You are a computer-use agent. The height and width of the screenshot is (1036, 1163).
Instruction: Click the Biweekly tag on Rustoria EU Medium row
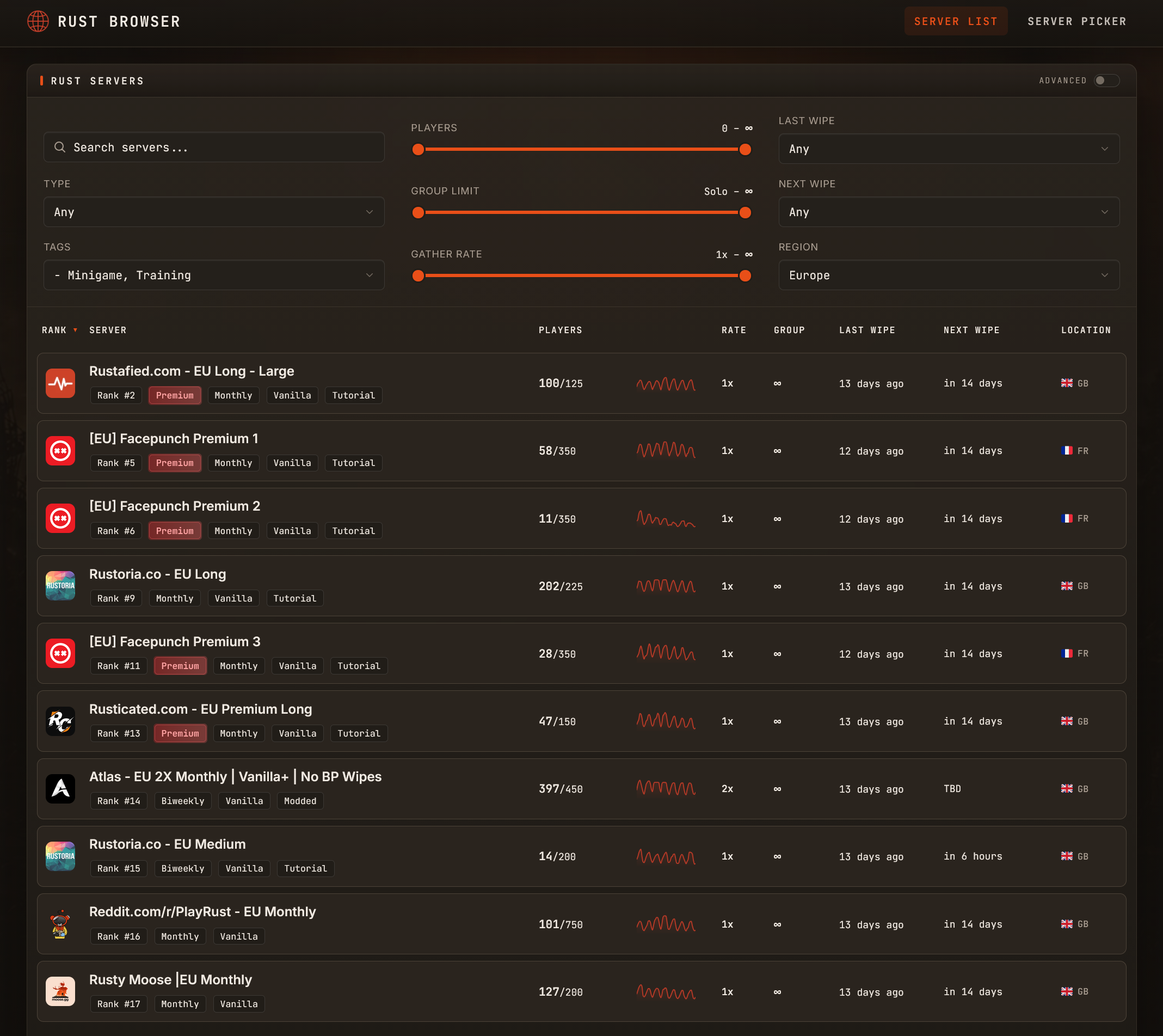click(183, 869)
